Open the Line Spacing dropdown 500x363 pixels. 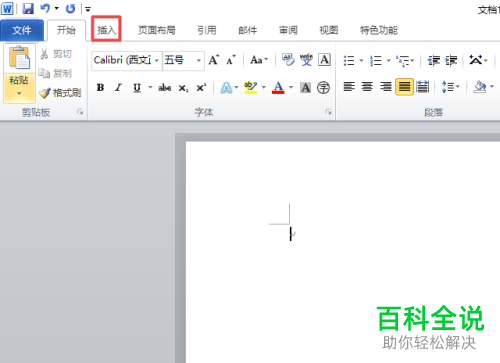pos(451,87)
